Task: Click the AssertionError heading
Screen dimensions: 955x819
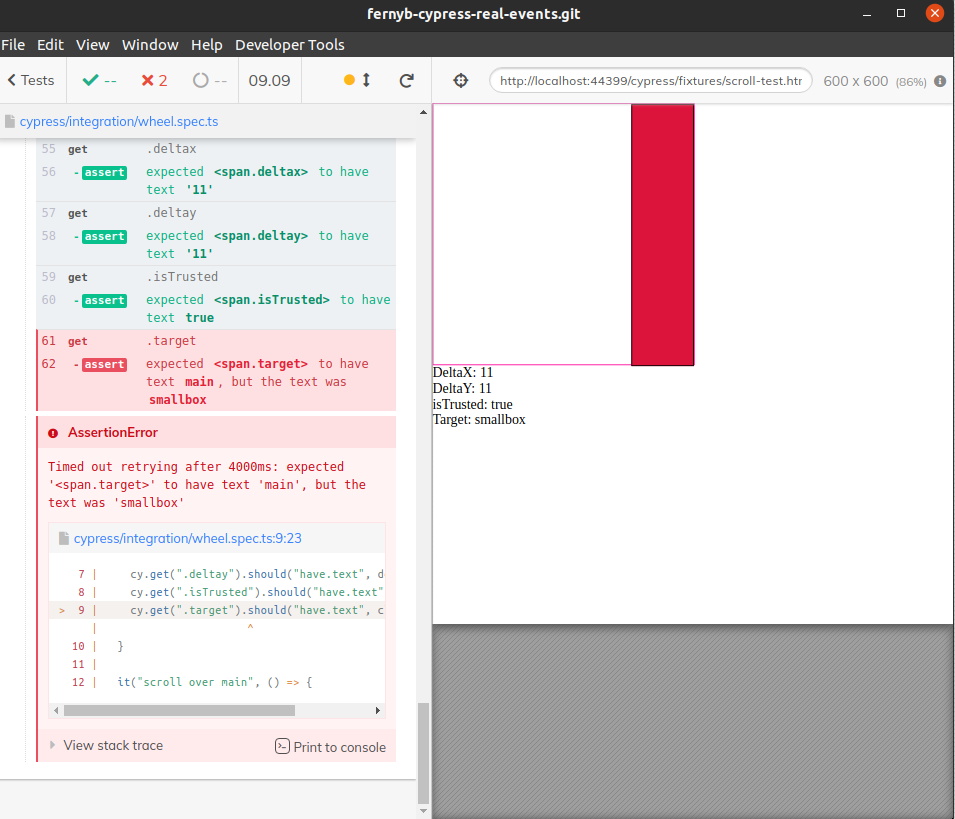Action: coord(113,432)
